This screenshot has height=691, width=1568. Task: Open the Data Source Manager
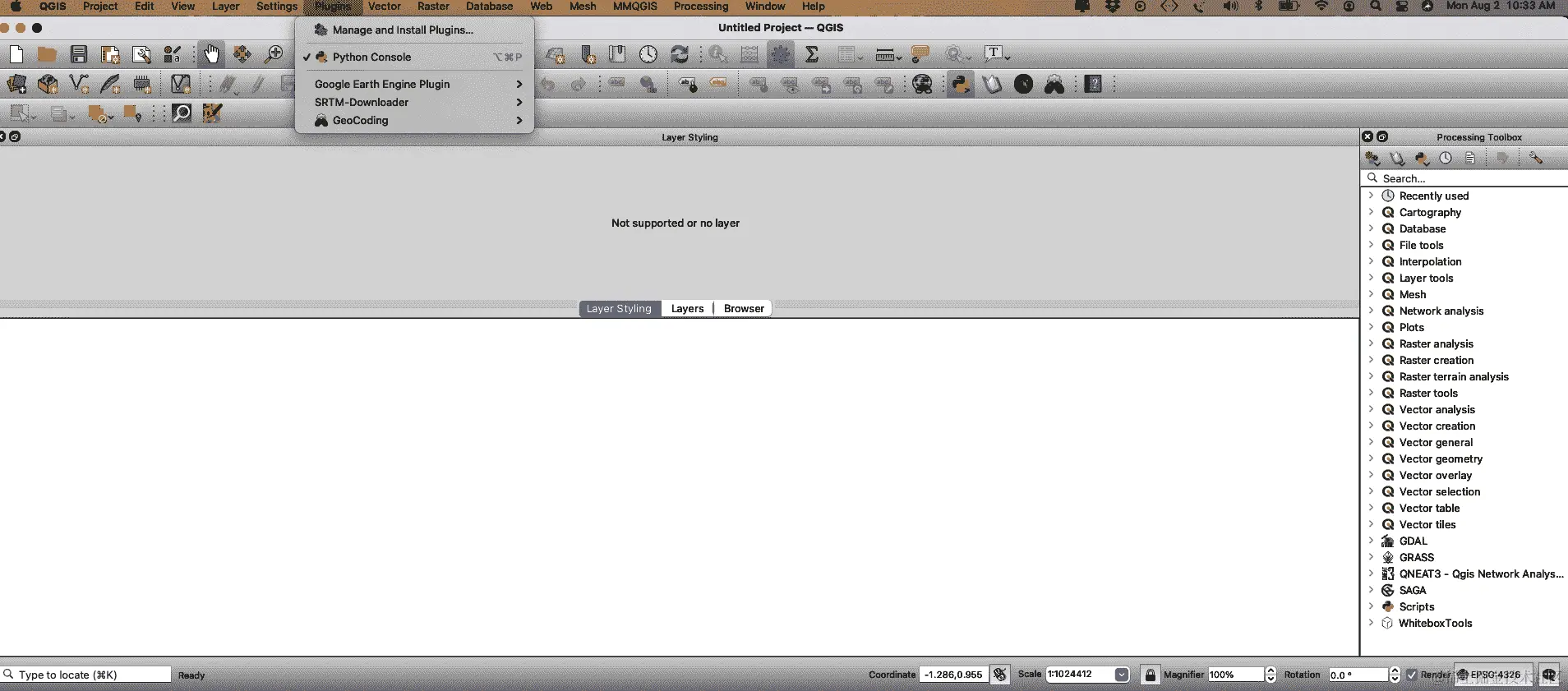tap(16, 84)
